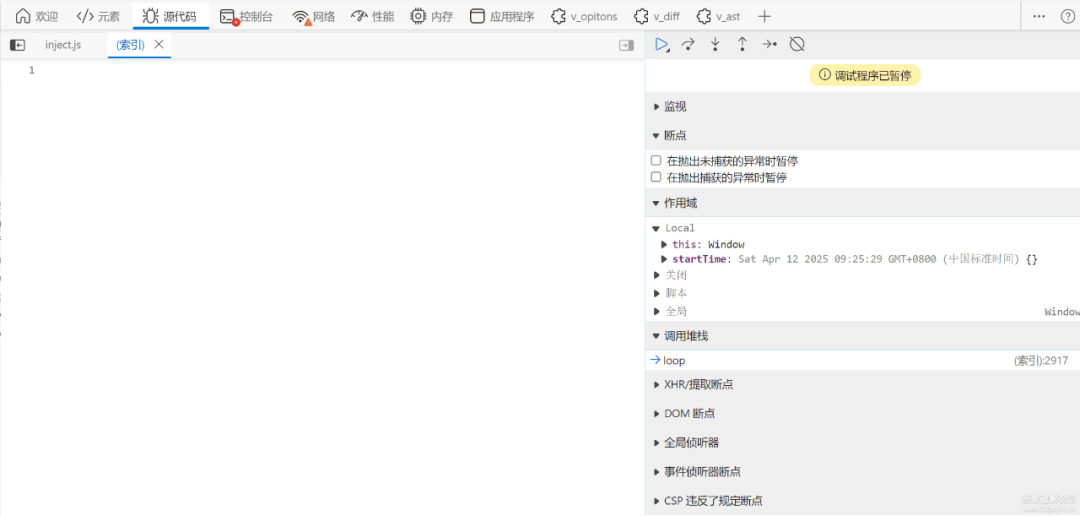Collapse the debugger pane icon
Viewport: 1080px width, 516px height.
[626, 45]
